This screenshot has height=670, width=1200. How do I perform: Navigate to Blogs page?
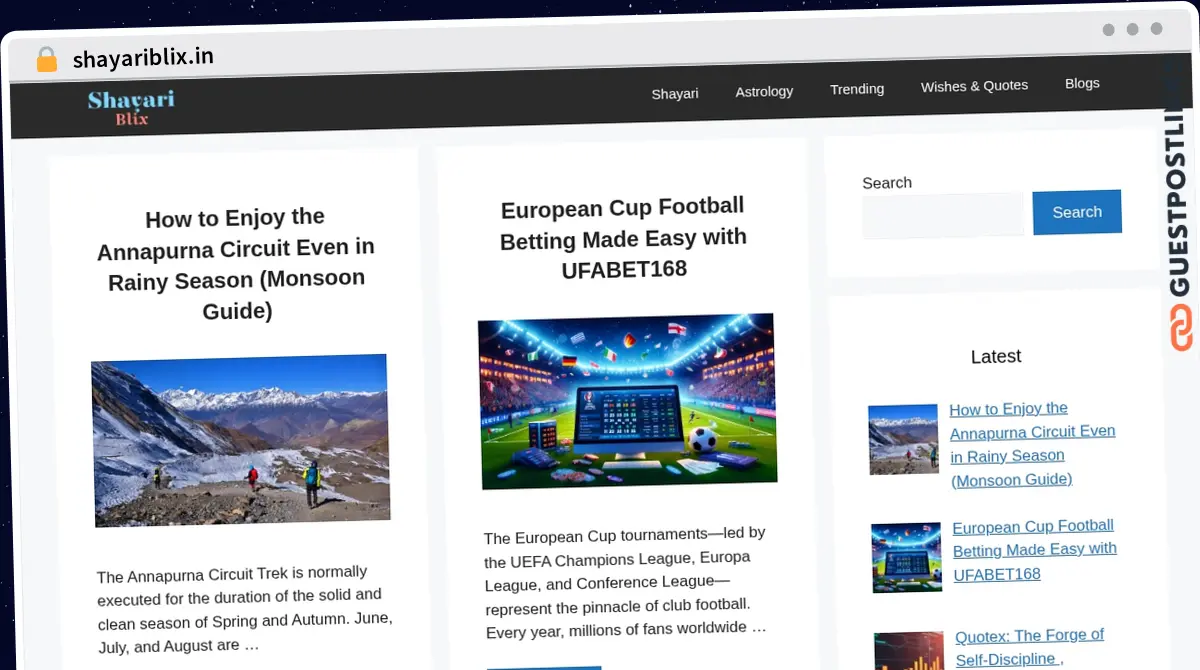pos(1082,83)
